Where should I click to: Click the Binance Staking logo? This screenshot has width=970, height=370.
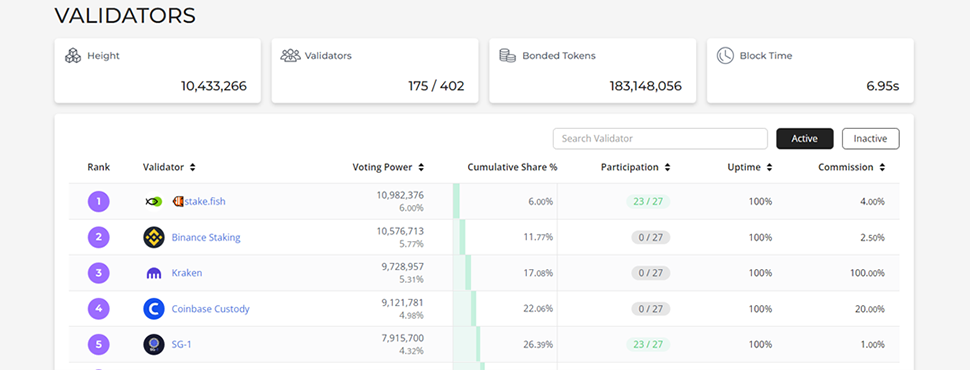coord(154,237)
